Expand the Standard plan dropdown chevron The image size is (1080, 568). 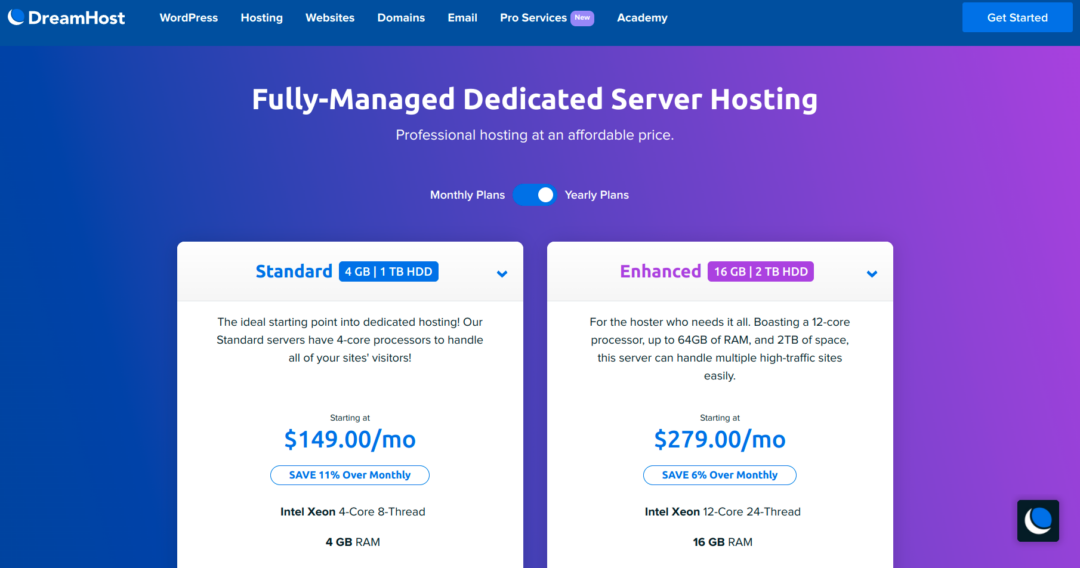coord(502,274)
